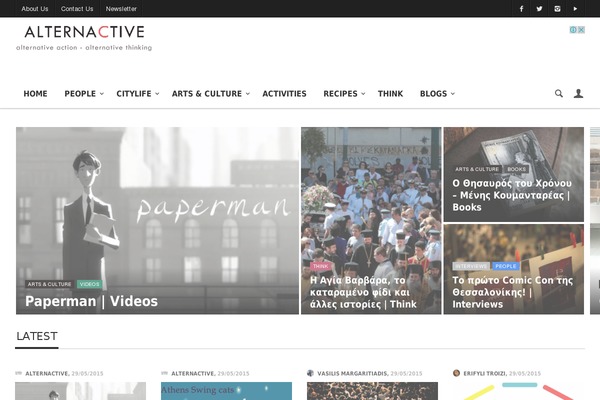Click Videos tag on Paperman slide

point(90,284)
